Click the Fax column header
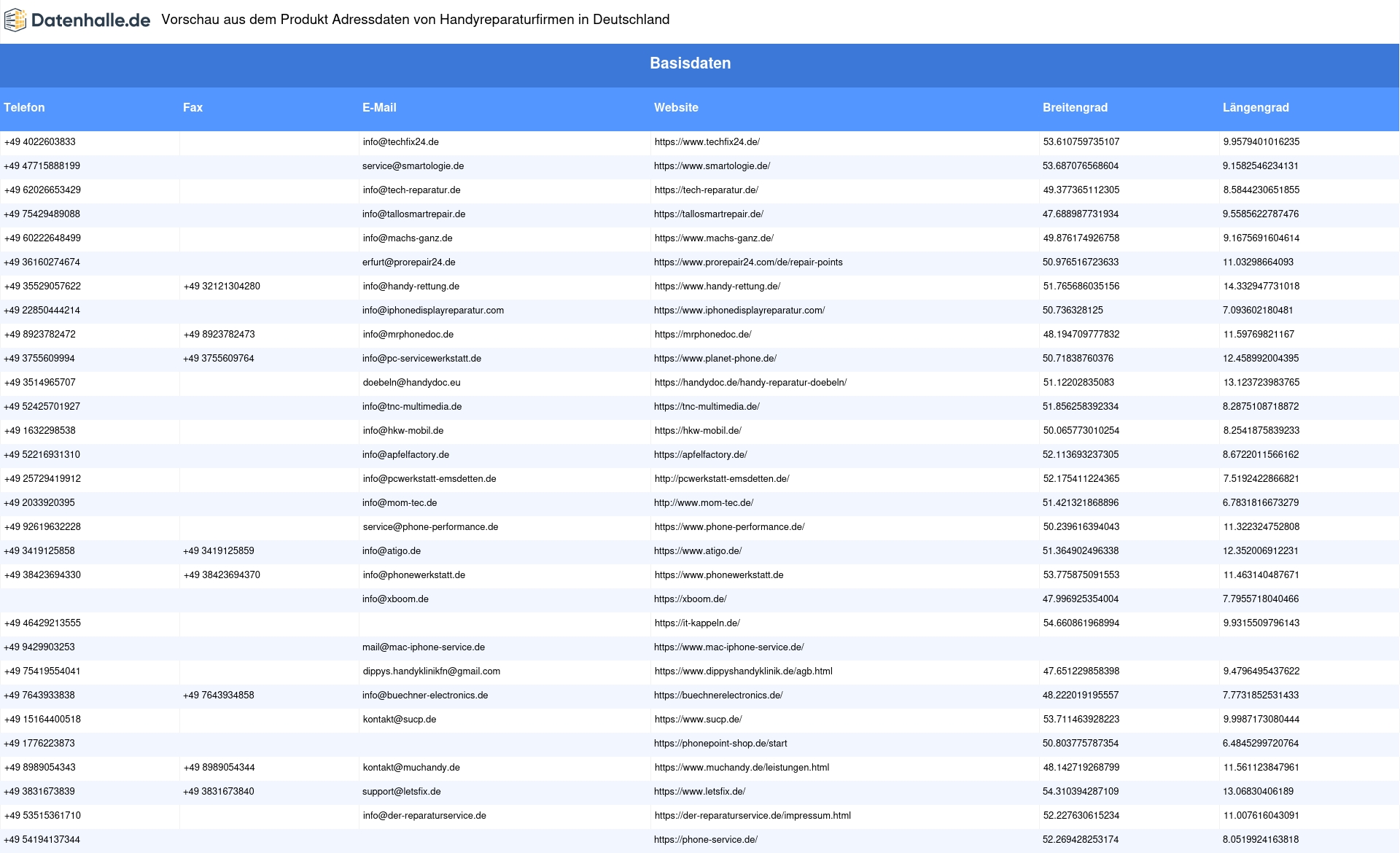 pos(192,108)
